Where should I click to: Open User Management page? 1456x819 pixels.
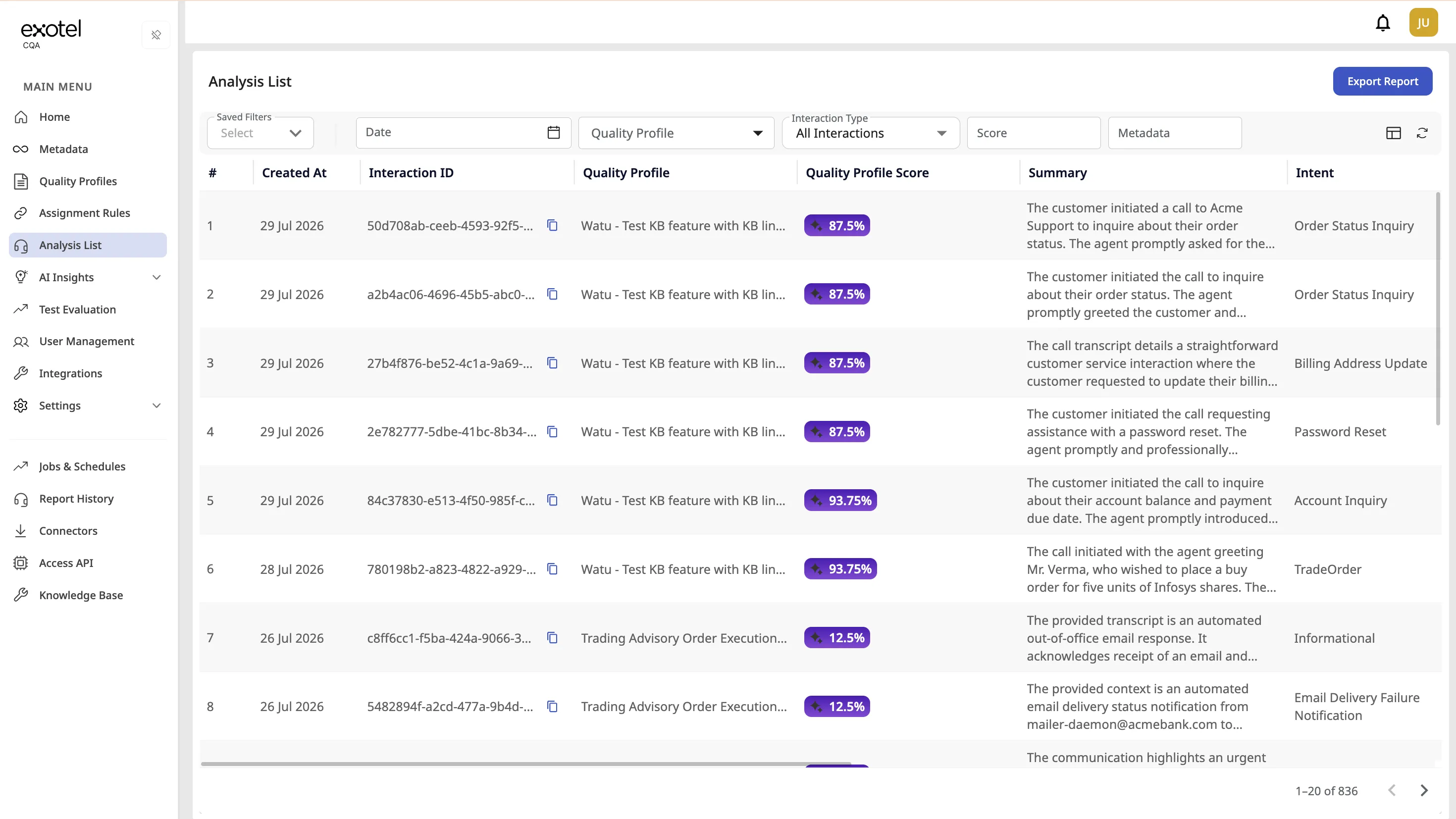pyautogui.click(x=88, y=341)
